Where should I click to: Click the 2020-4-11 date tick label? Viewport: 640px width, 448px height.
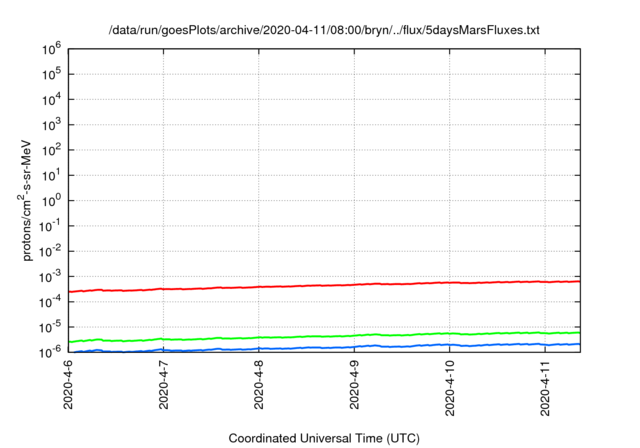[545, 388]
